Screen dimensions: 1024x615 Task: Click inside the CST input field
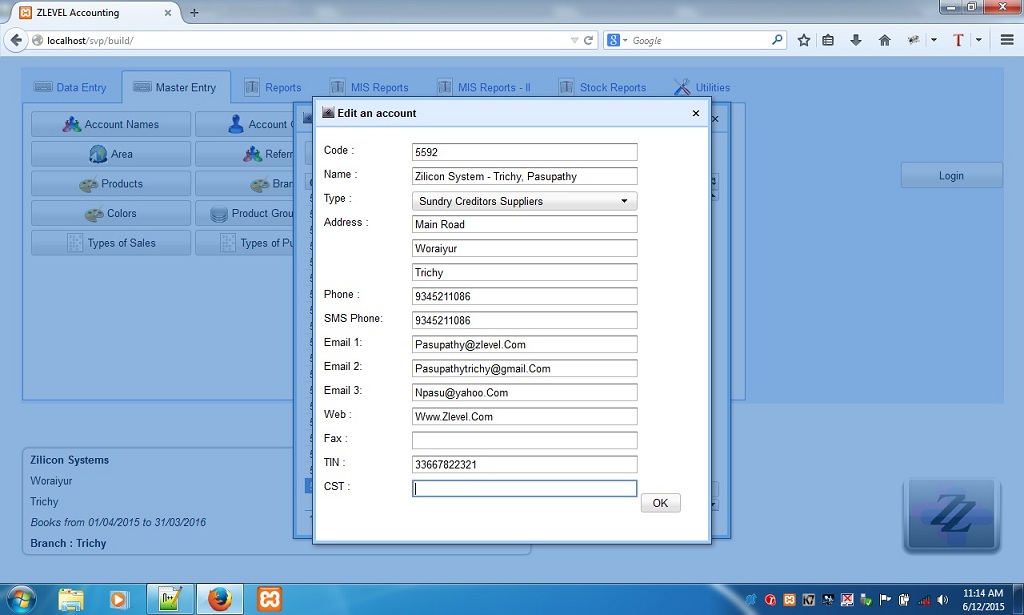point(524,487)
